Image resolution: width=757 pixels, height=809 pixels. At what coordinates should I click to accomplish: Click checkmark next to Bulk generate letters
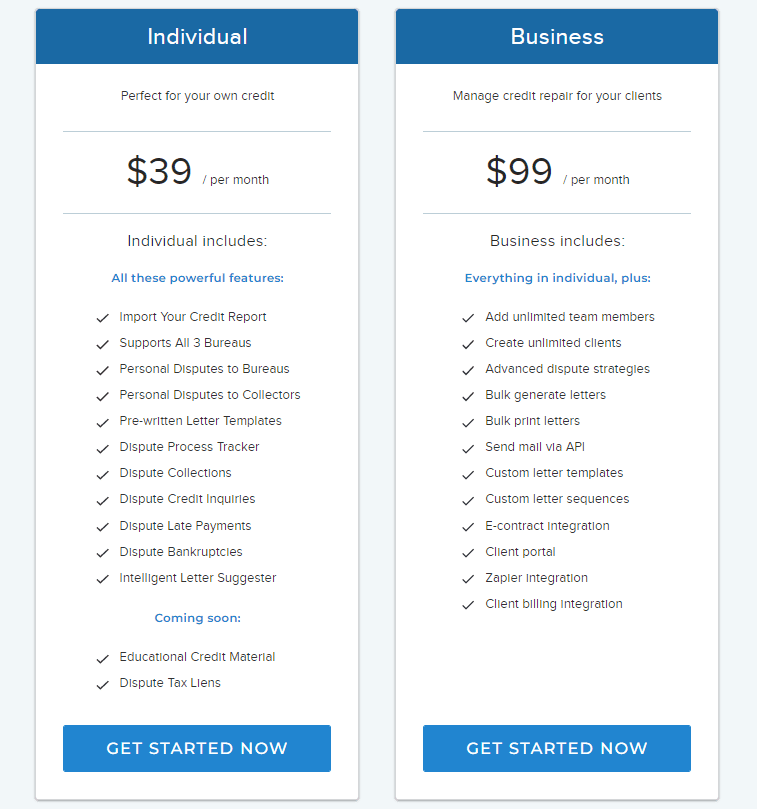pos(468,396)
